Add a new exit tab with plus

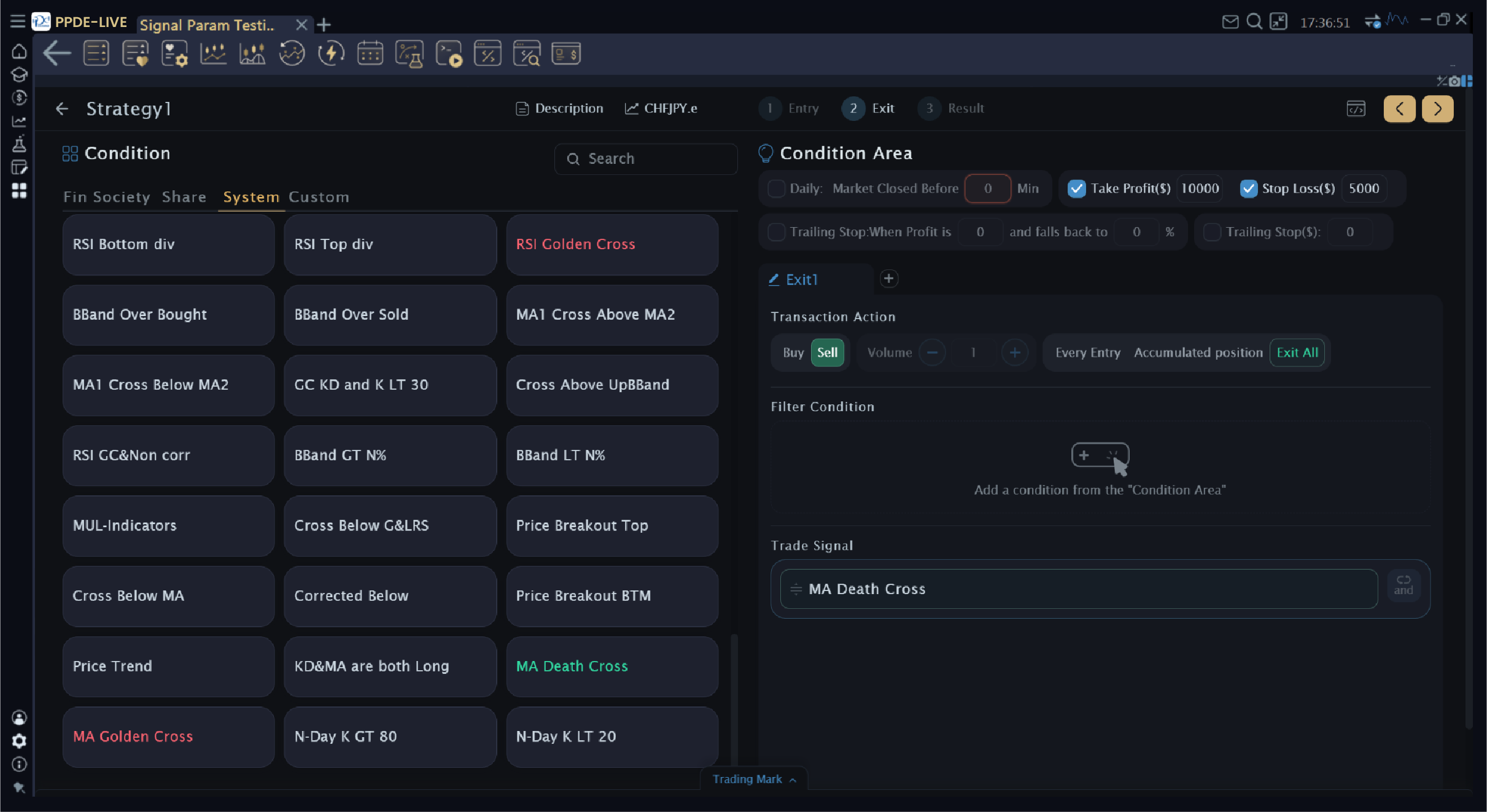[888, 279]
